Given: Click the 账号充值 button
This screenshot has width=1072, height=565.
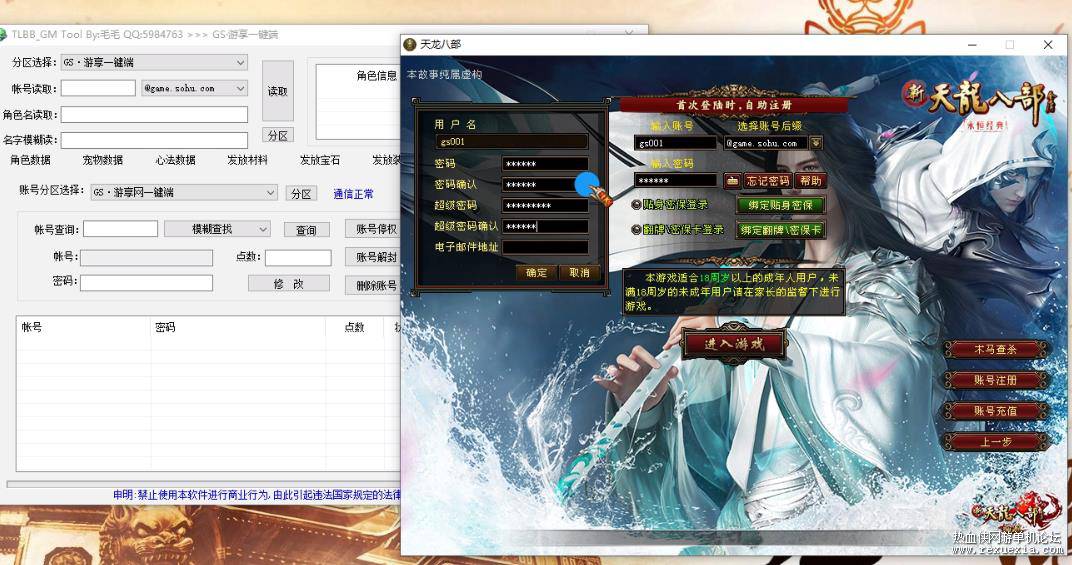Looking at the screenshot, I should [995, 411].
